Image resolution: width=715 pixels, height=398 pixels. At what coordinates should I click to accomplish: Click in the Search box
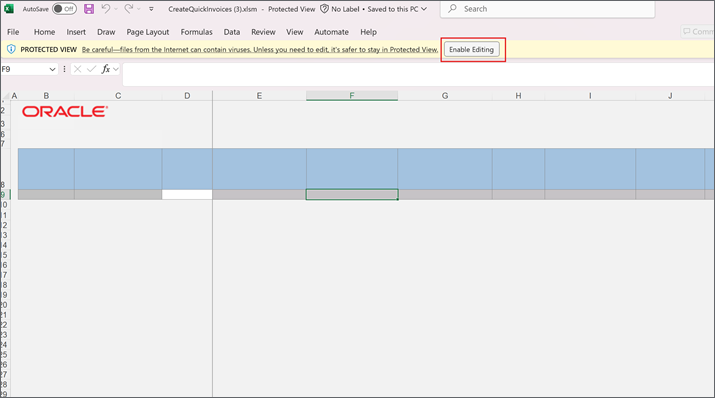click(547, 9)
